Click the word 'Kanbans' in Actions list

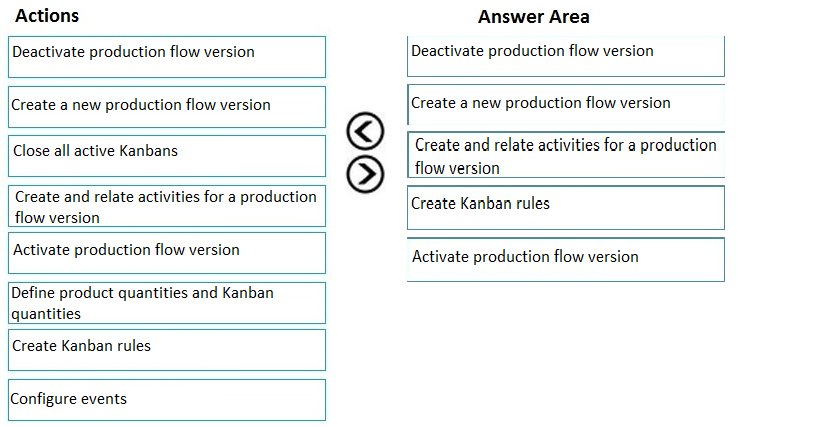click(148, 151)
